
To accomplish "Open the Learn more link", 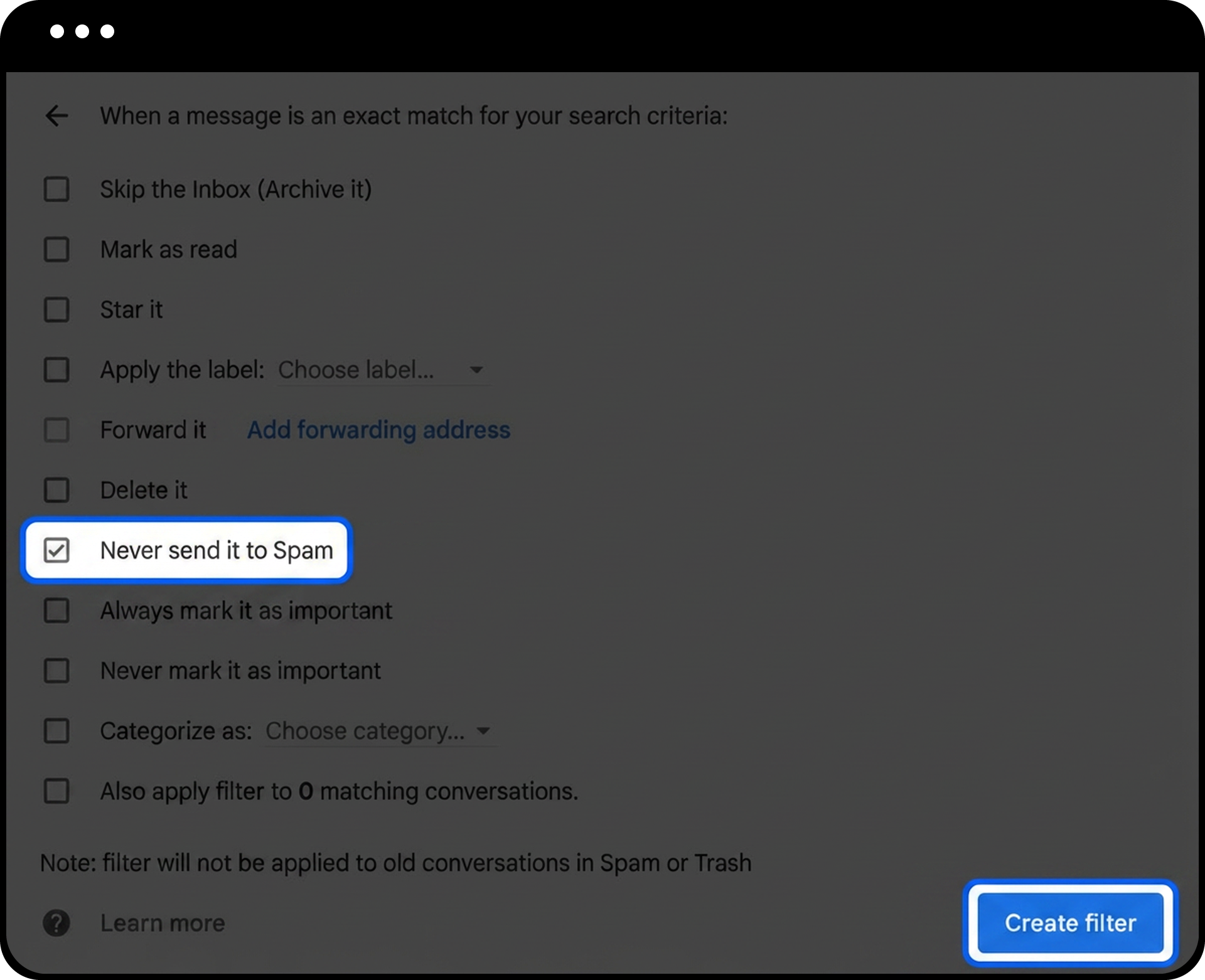I will click(163, 924).
